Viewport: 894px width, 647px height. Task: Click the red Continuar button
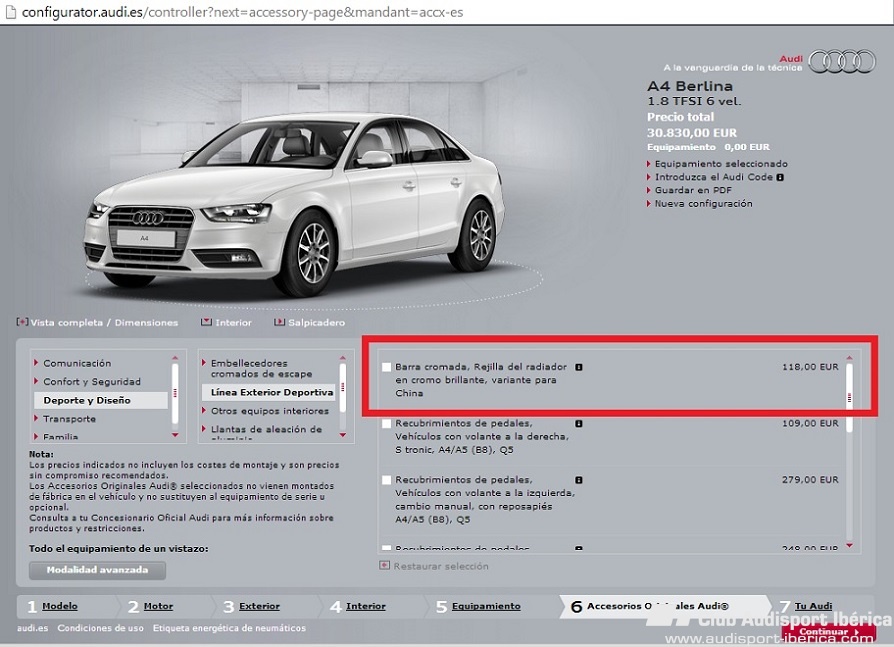pos(828,632)
